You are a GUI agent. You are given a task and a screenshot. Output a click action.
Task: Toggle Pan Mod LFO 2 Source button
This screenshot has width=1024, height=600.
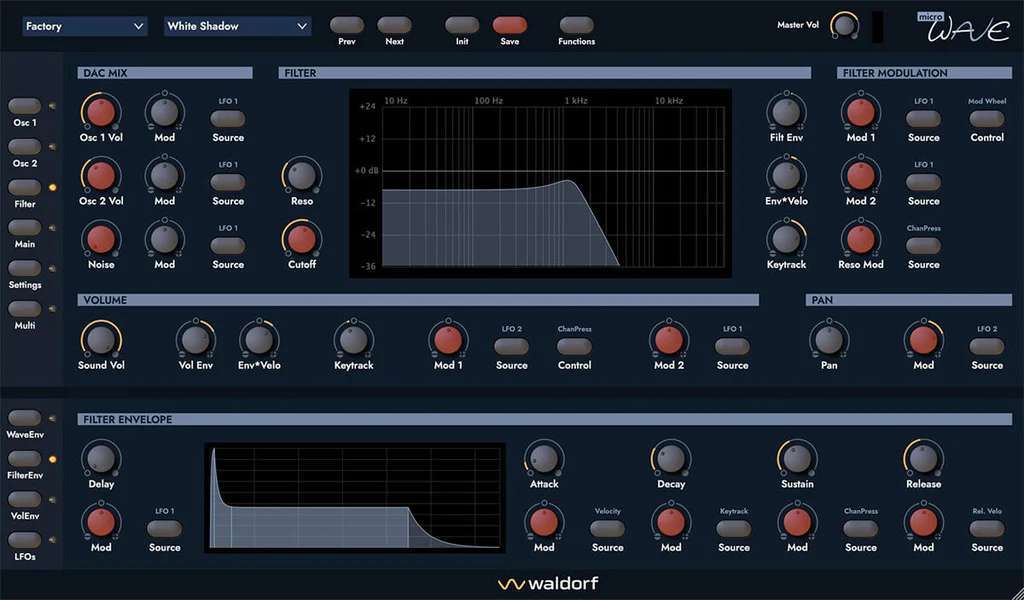986,346
